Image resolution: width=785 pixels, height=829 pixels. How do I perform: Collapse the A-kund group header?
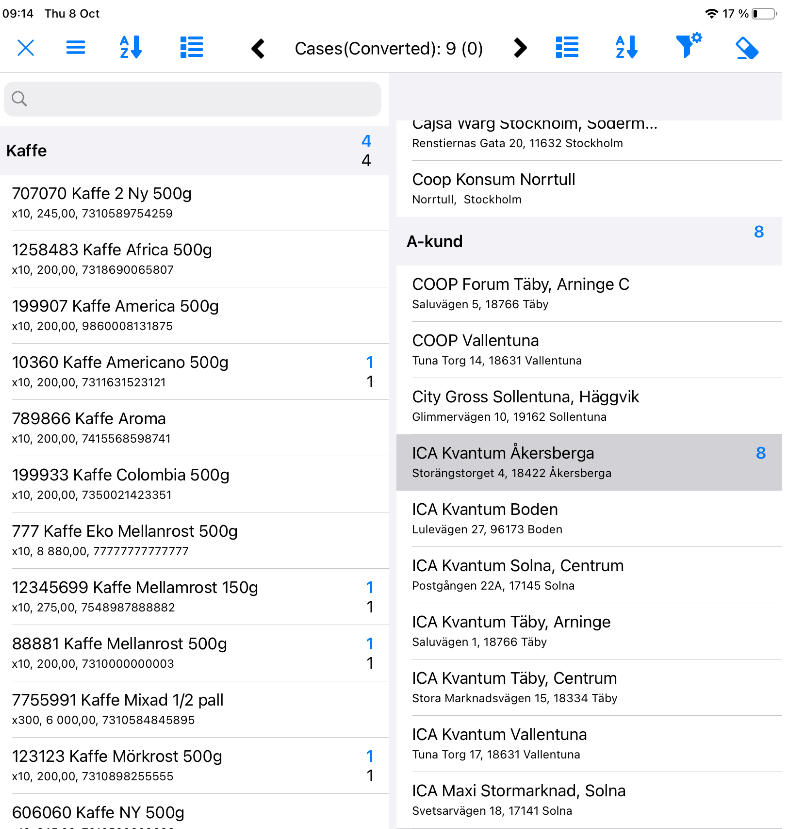[589, 242]
